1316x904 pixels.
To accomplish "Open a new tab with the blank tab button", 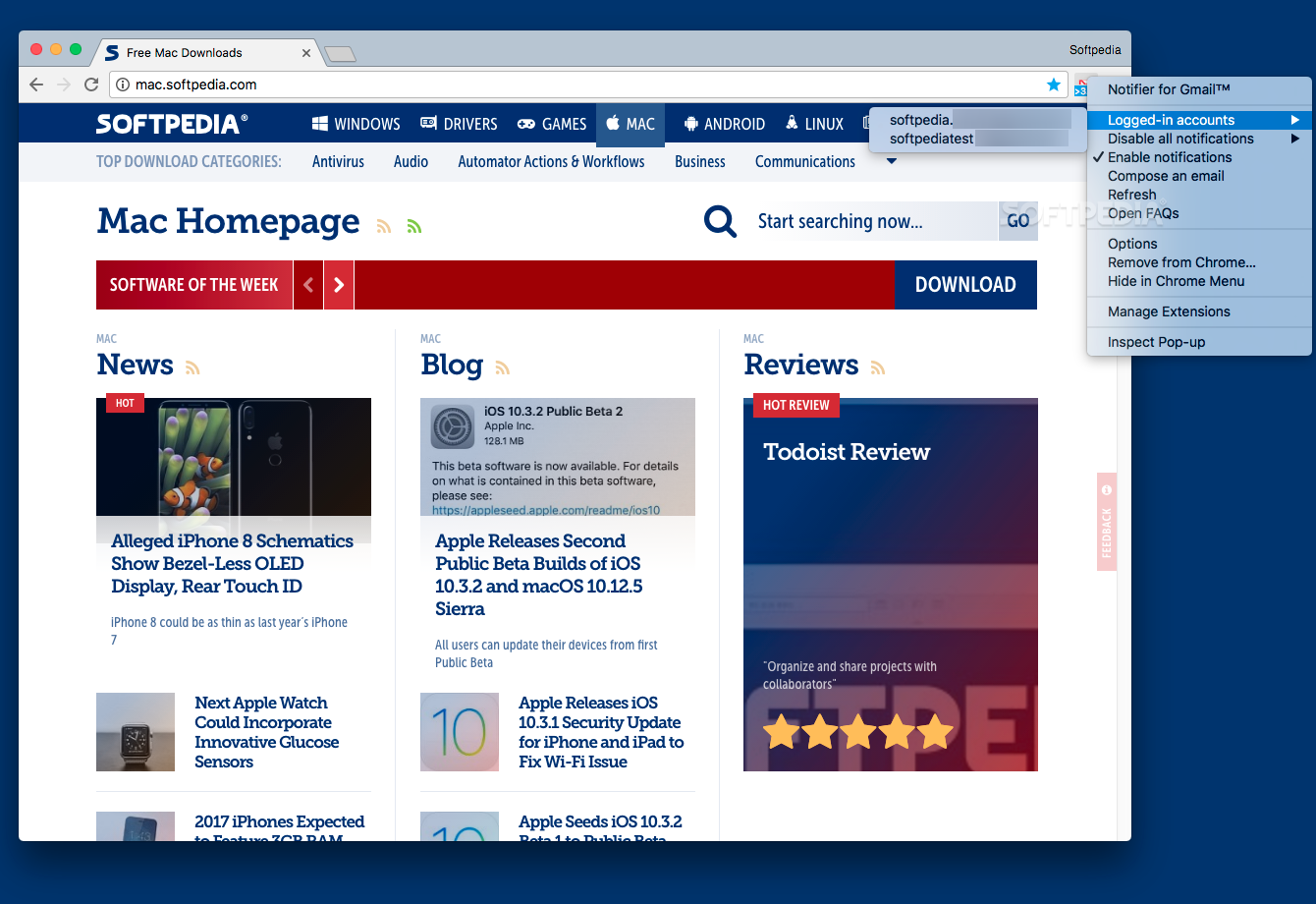I will coord(340,54).
